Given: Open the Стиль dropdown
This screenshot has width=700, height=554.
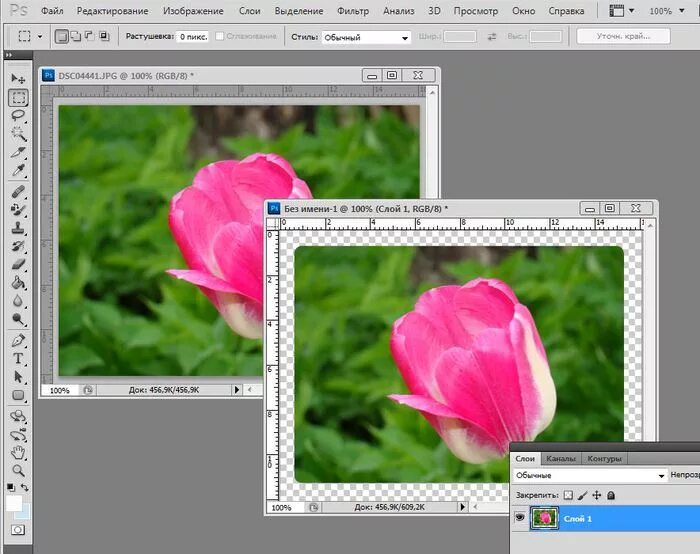Looking at the screenshot, I should (366, 37).
